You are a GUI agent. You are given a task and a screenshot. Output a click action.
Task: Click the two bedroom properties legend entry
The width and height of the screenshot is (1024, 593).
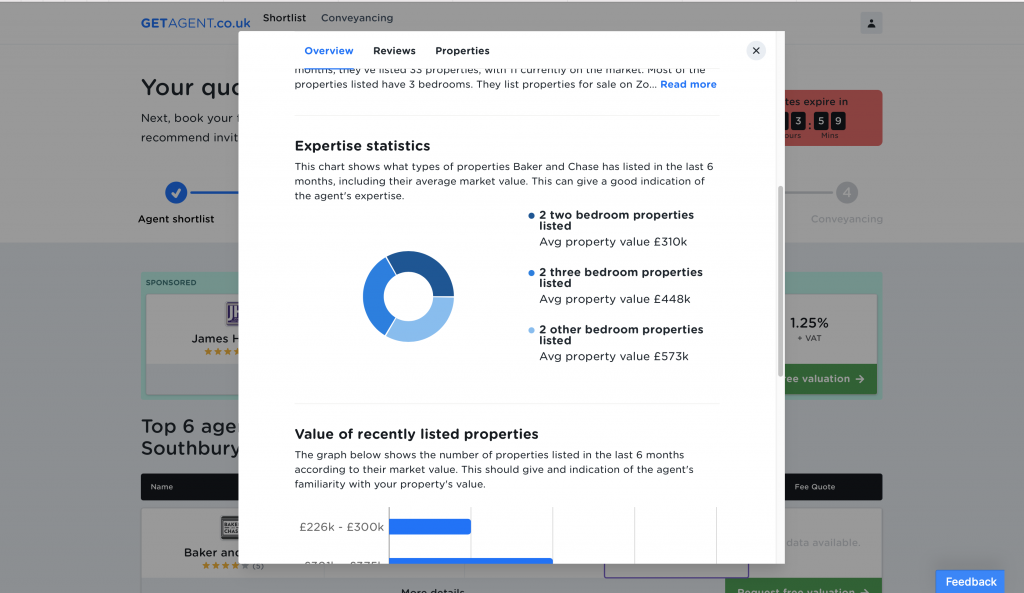tap(615, 220)
